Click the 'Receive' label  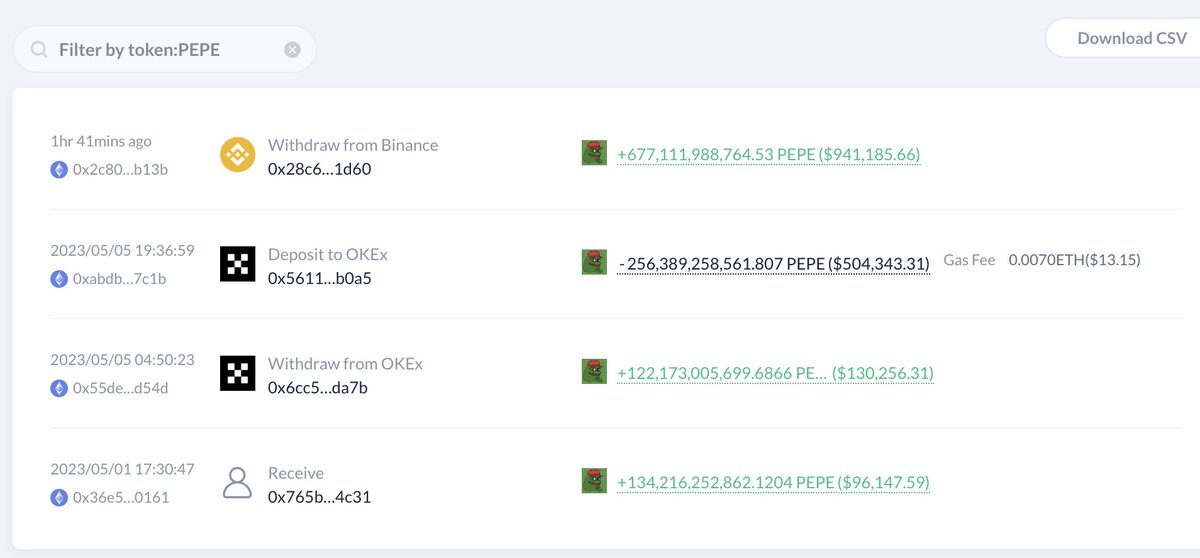pyautogui.click(x=296, y=473)
